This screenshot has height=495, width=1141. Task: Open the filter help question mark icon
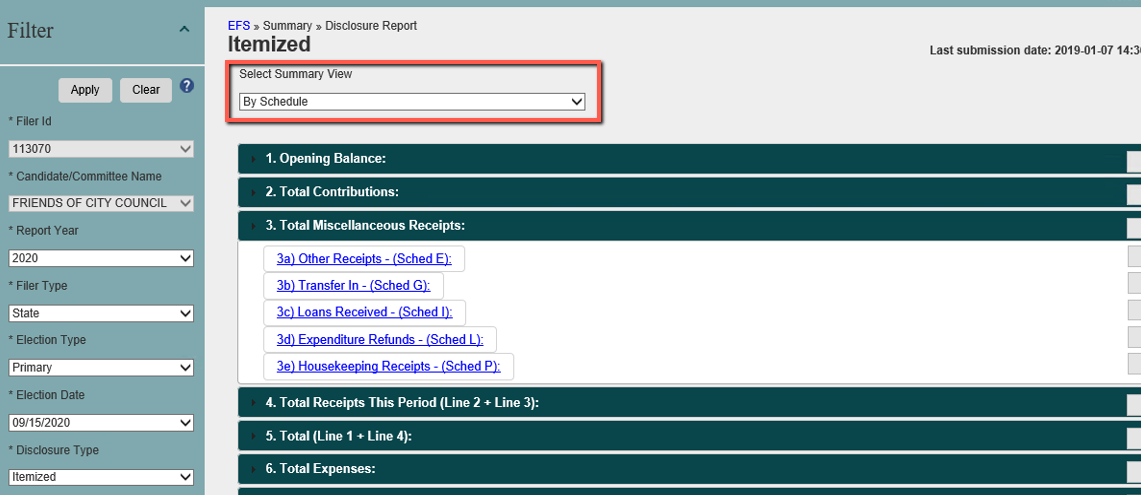coord(187,86)
